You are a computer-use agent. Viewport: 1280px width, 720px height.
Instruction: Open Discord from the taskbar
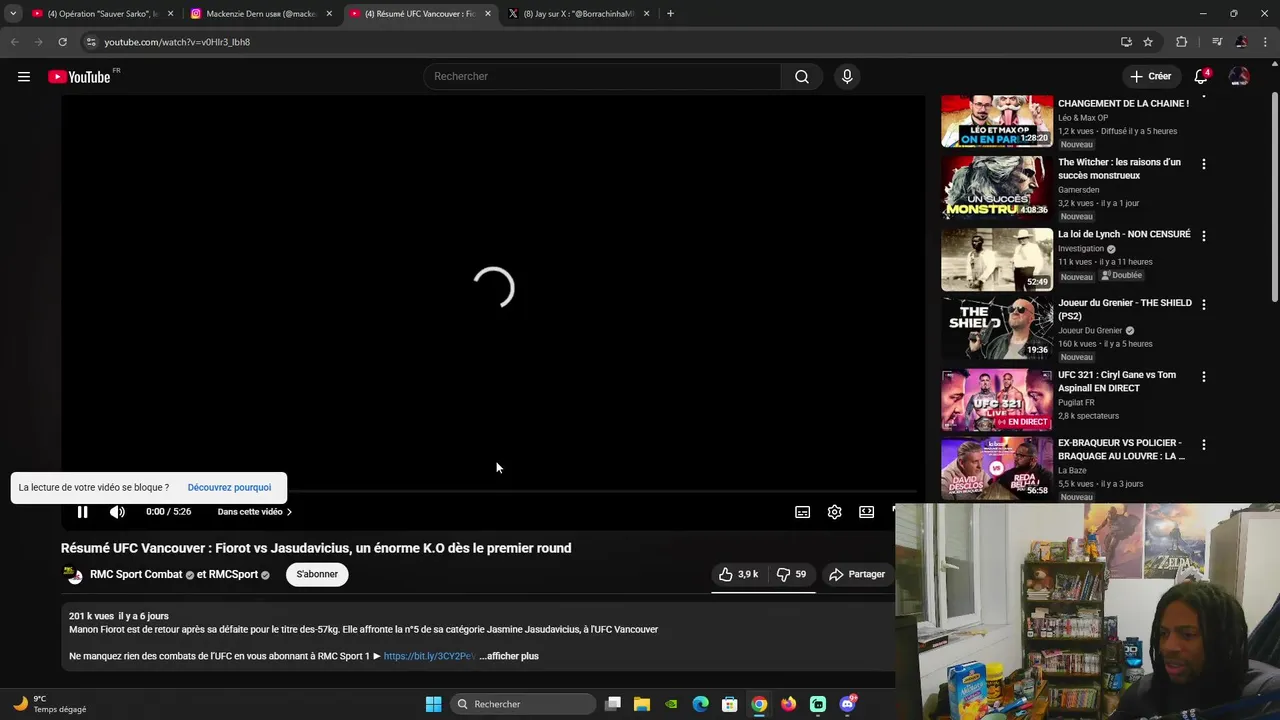(848, 704)
